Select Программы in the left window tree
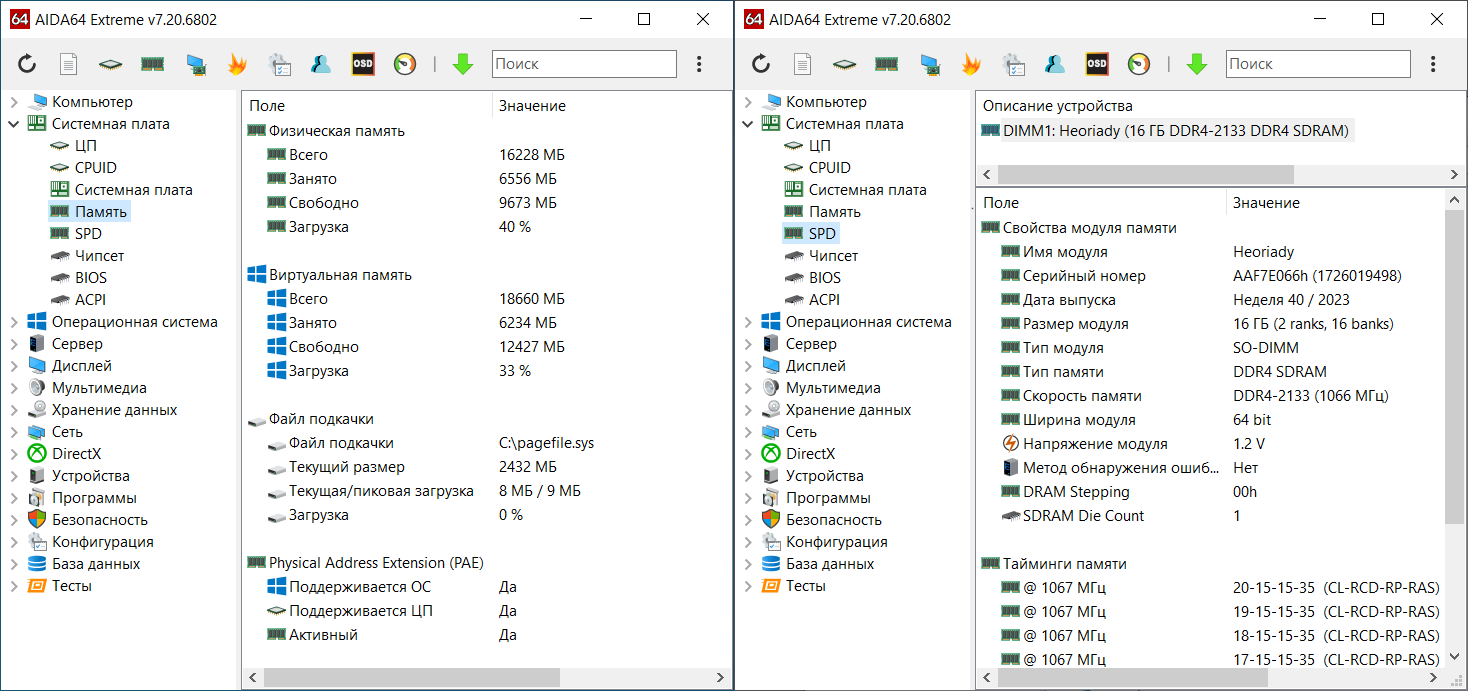 (94, 498)
